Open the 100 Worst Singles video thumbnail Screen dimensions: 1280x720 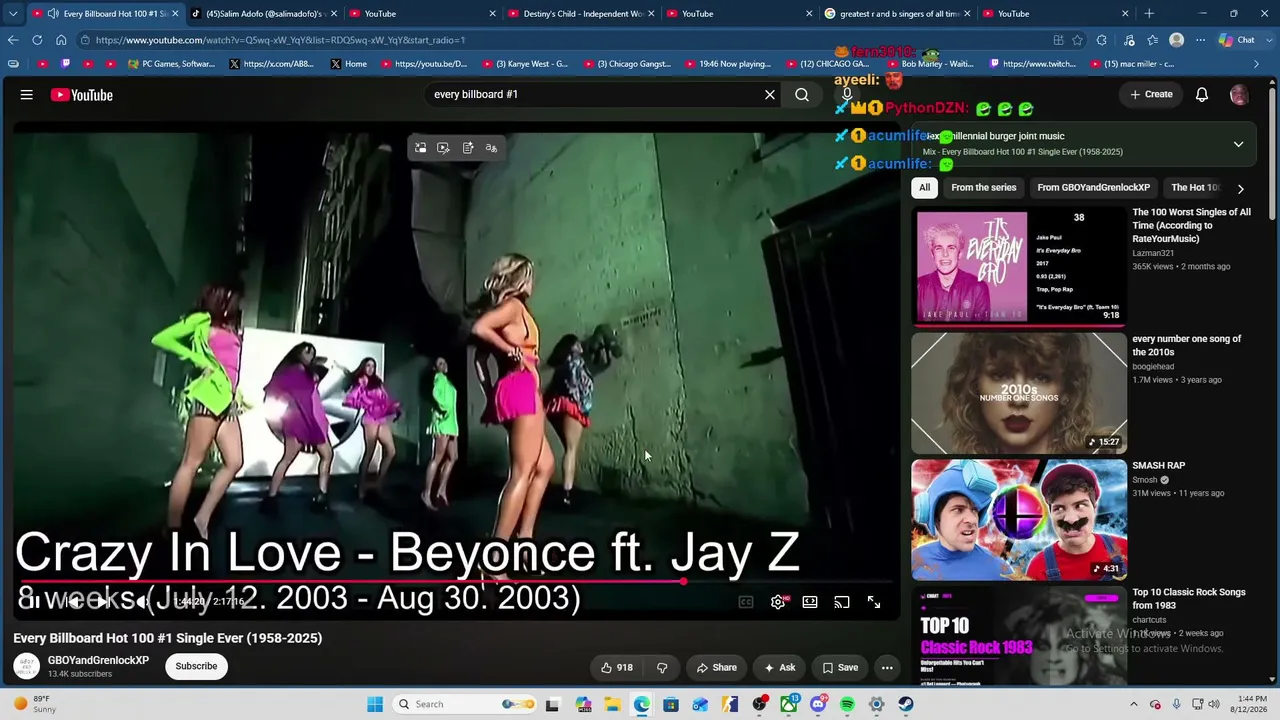(1019, 267)
